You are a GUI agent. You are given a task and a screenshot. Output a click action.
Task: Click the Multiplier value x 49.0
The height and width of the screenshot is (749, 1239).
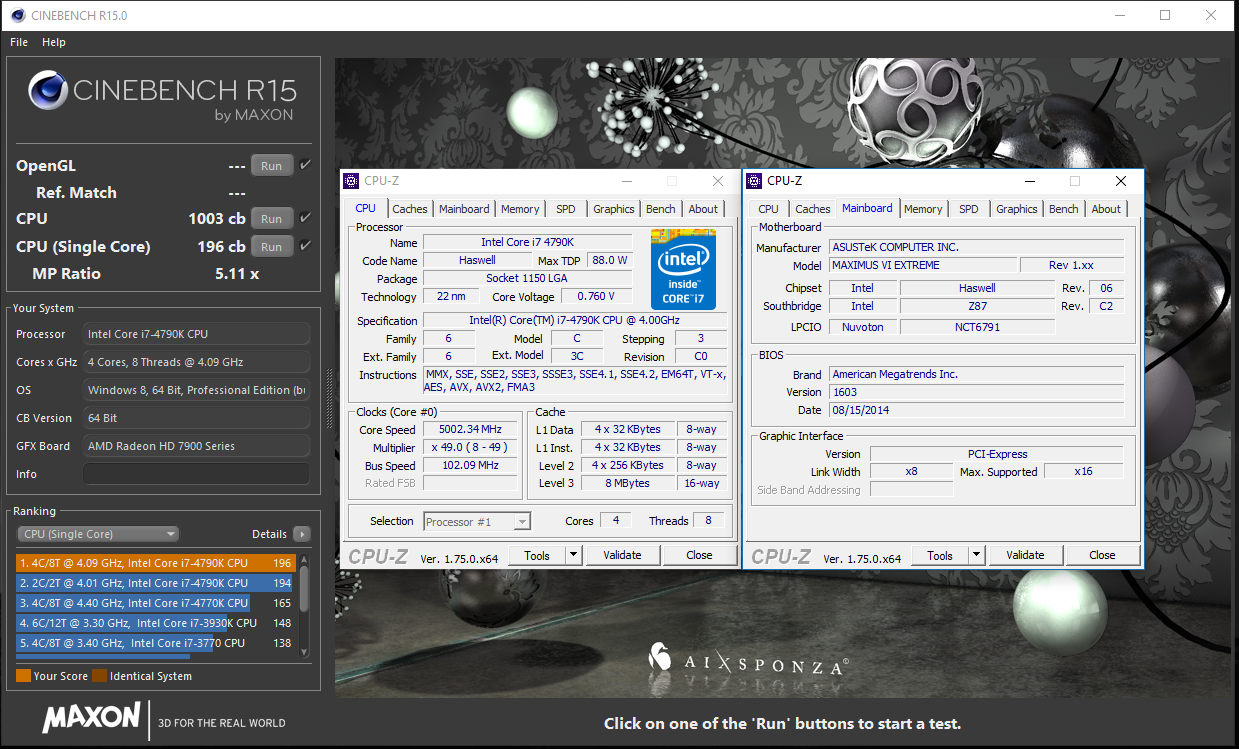[x=470, y=448]
